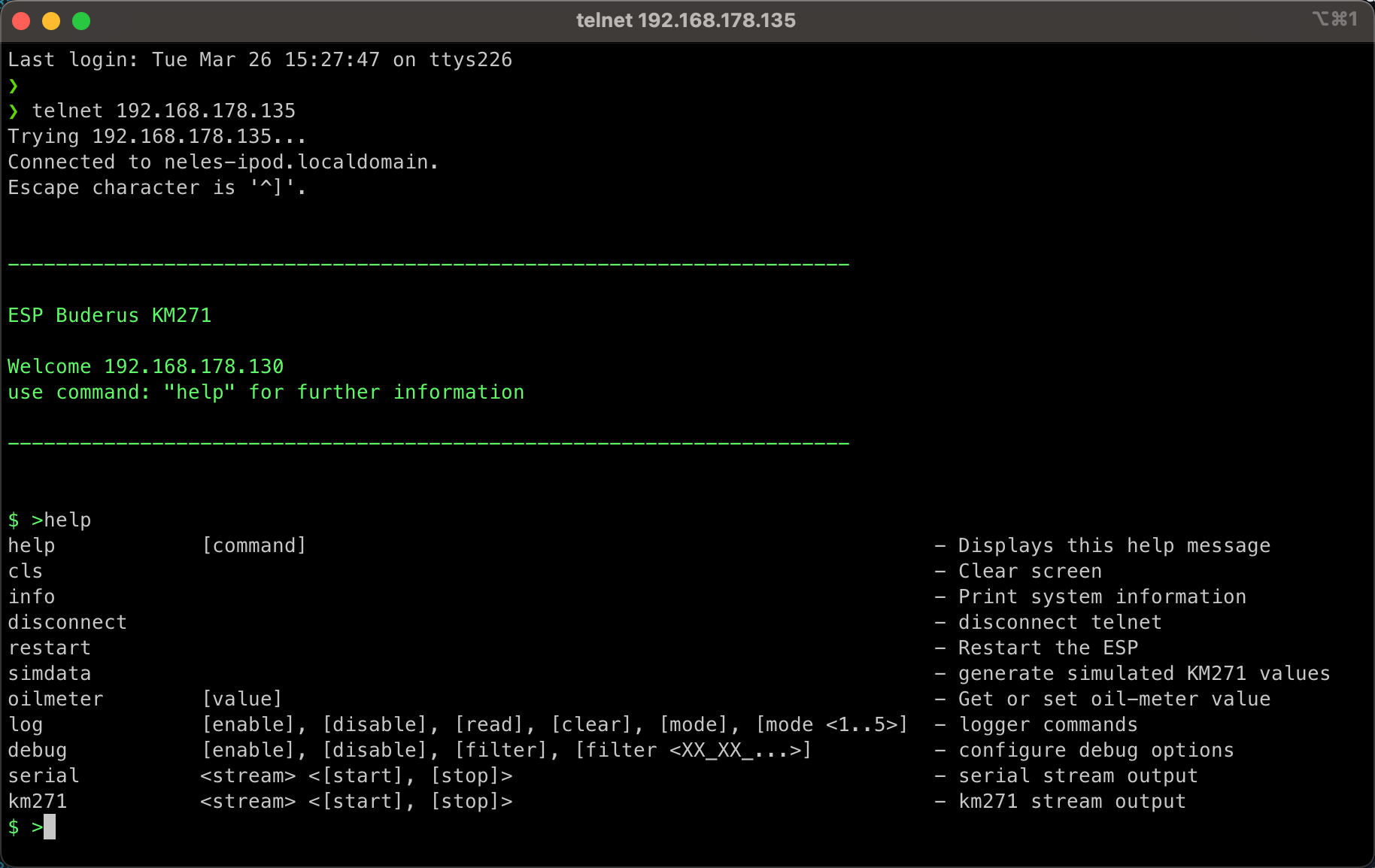The width and height of the screenshot is (1375, 868).
Task: Click the 'restart' command name
Action: tap(50, 648)
